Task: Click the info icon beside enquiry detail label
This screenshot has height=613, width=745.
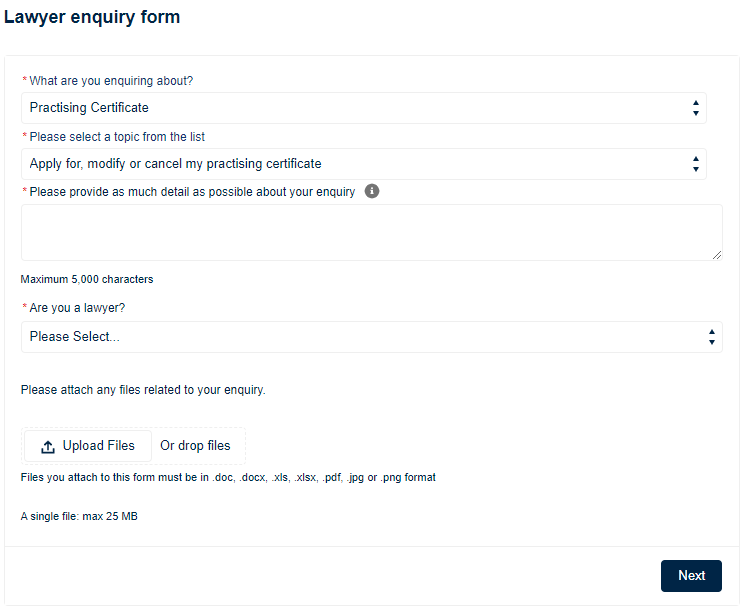Action: (372, 191)
